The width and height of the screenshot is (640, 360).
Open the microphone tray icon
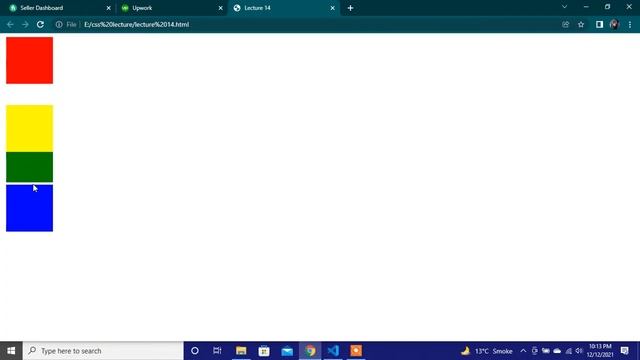535,351
